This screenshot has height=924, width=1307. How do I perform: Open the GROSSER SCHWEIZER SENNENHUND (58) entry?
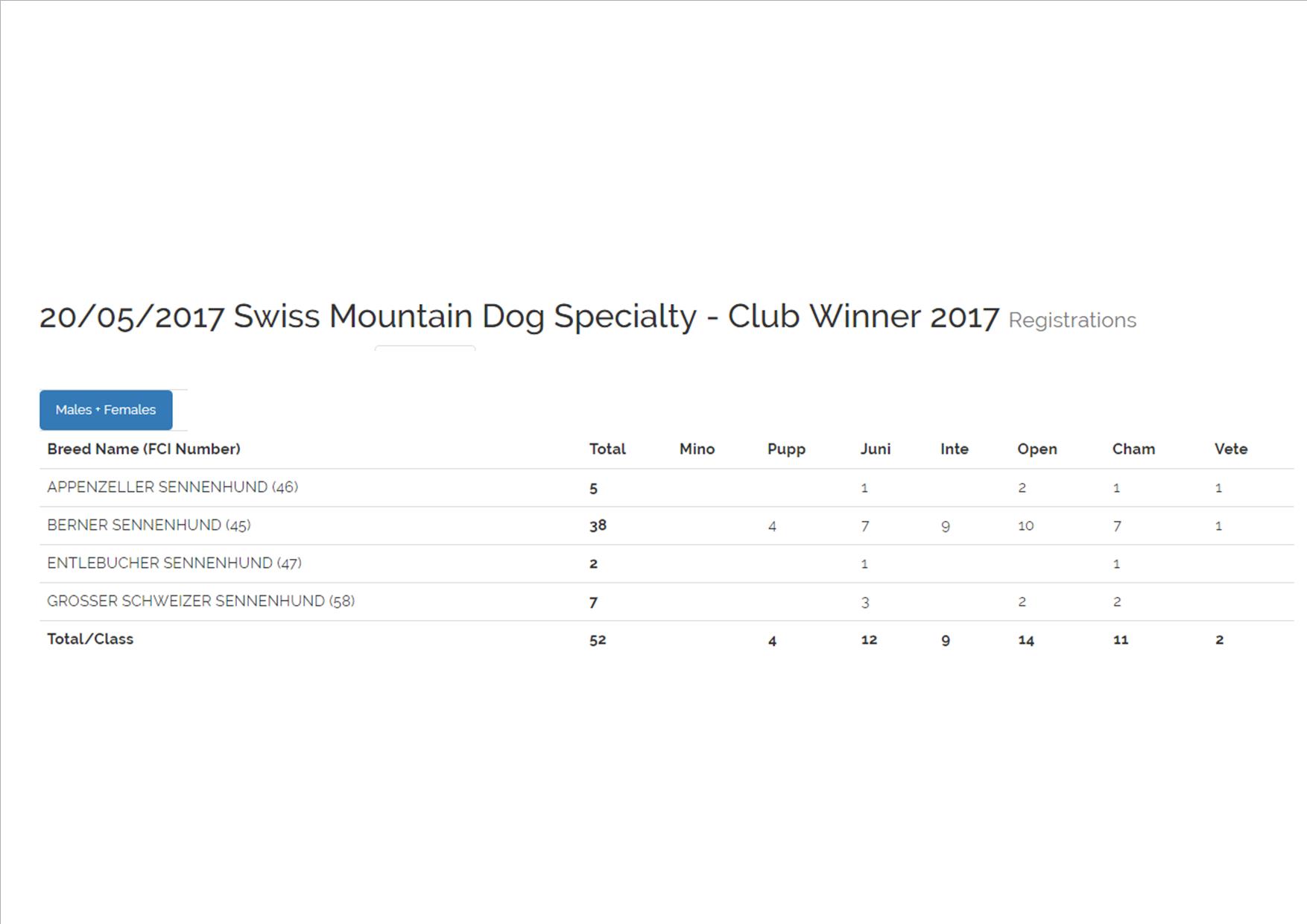(200, 601)
